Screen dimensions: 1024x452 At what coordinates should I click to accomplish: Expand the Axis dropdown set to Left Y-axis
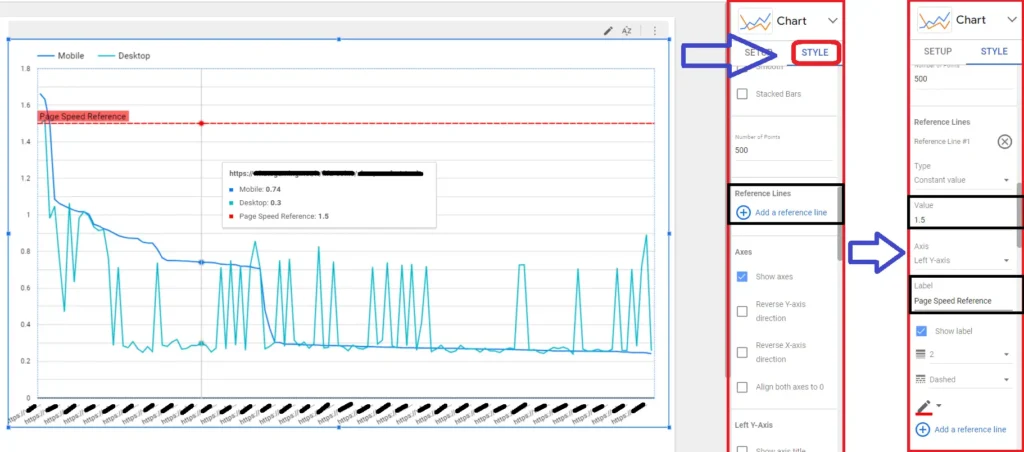pos(961,260)
